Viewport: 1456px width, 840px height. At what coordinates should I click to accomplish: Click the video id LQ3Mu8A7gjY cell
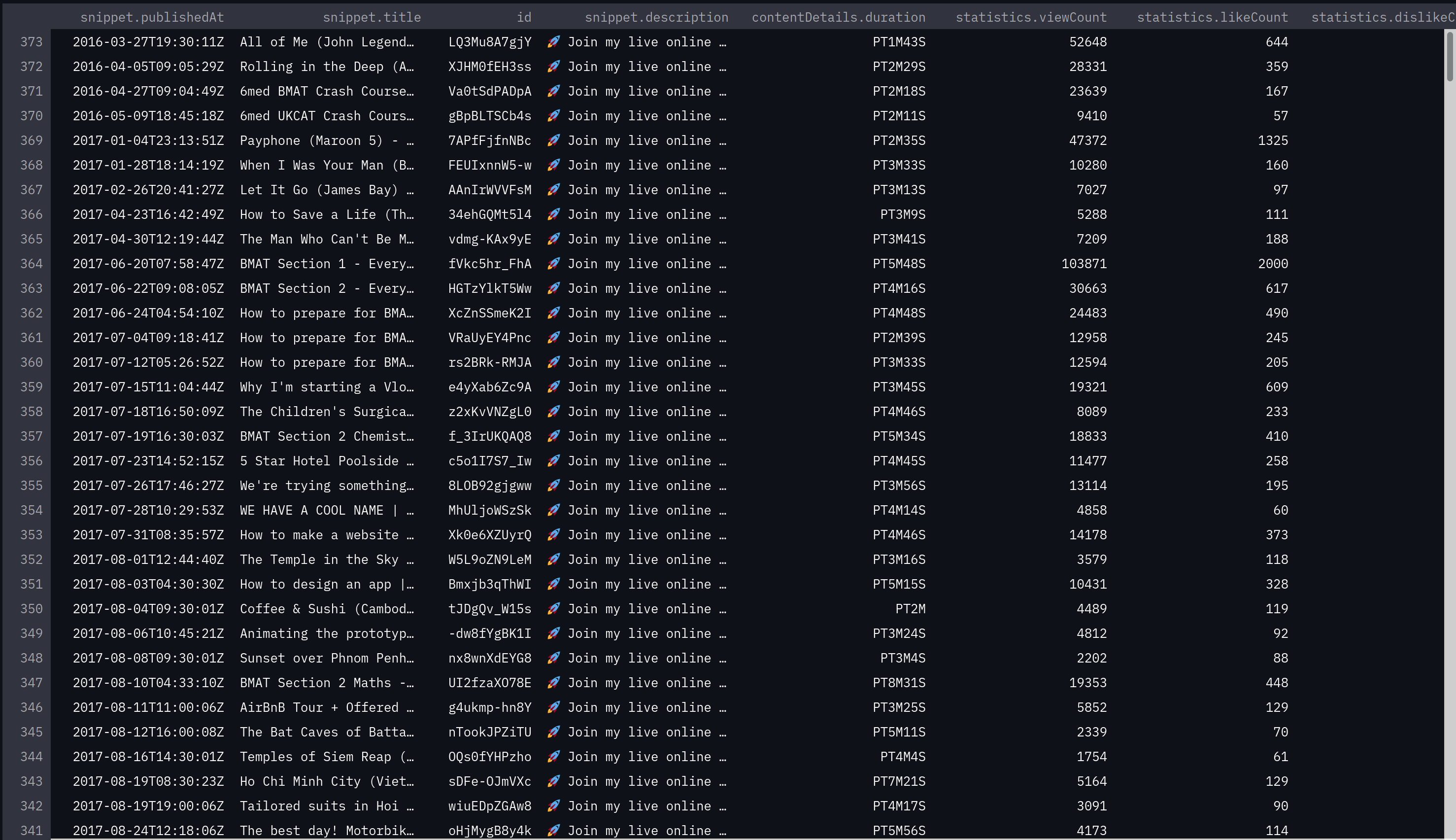point(490,42)
